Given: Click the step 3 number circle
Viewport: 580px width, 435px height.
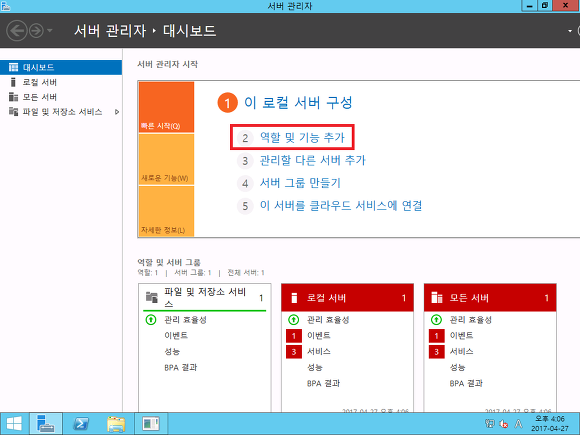Looking at the screenshot, I should [245, 161].
